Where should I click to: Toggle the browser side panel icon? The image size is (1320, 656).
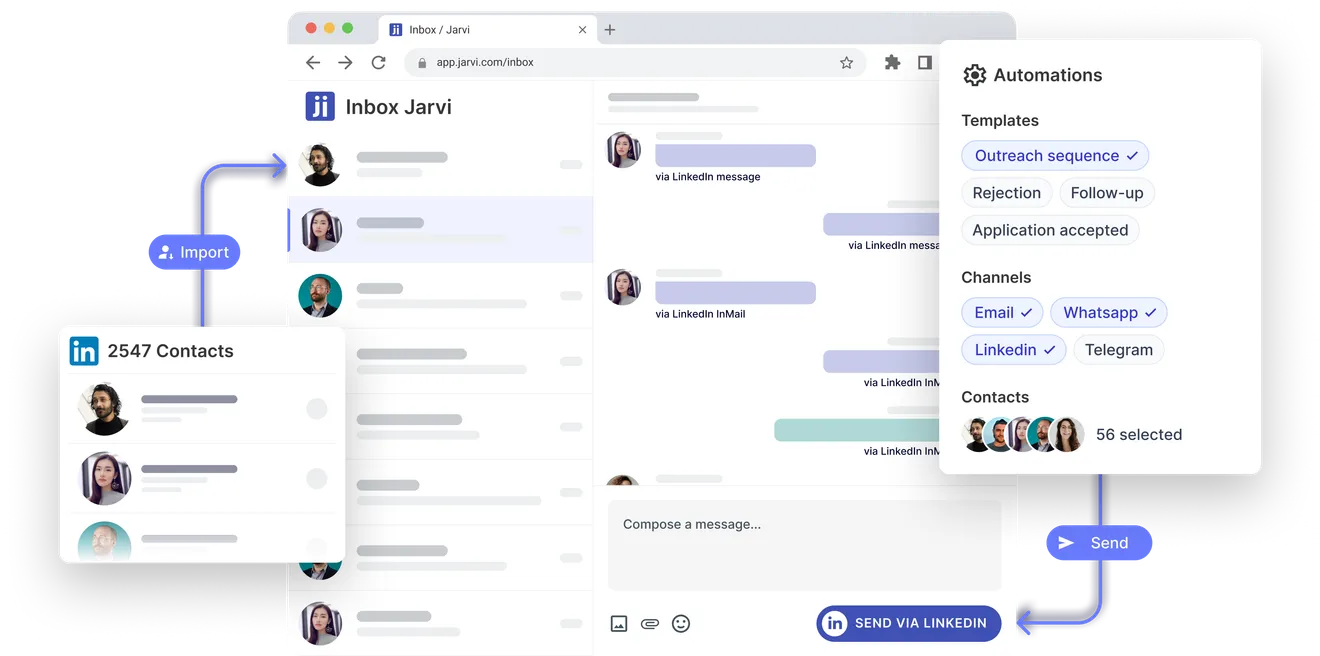(925, 62)
